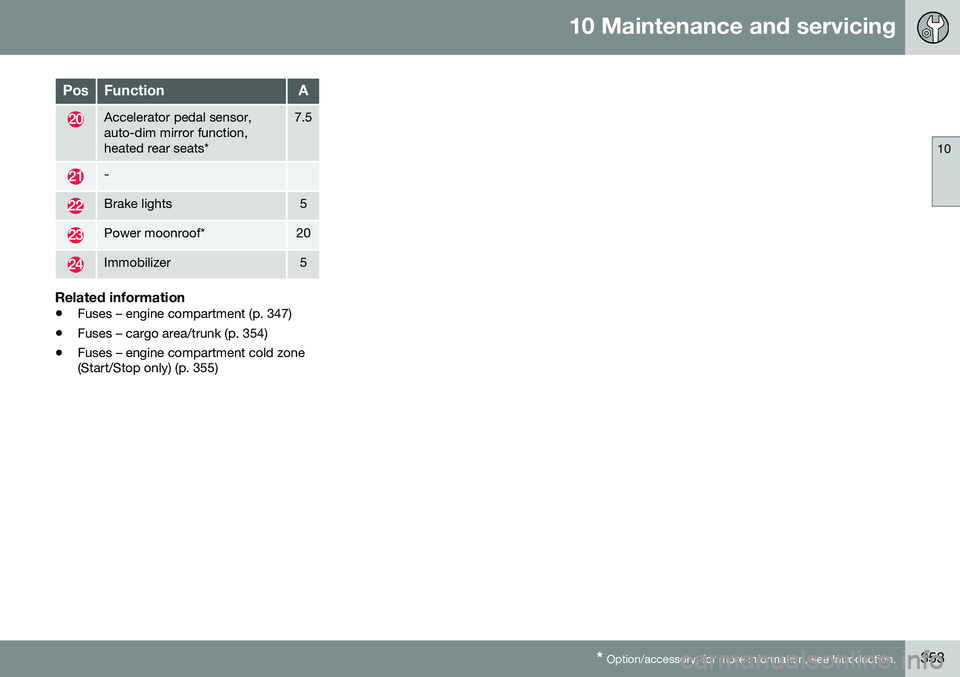The width and height of the screenshot is (960, 677).
Task: Click the red fuse position 20 marker
Action: (75, 119)
